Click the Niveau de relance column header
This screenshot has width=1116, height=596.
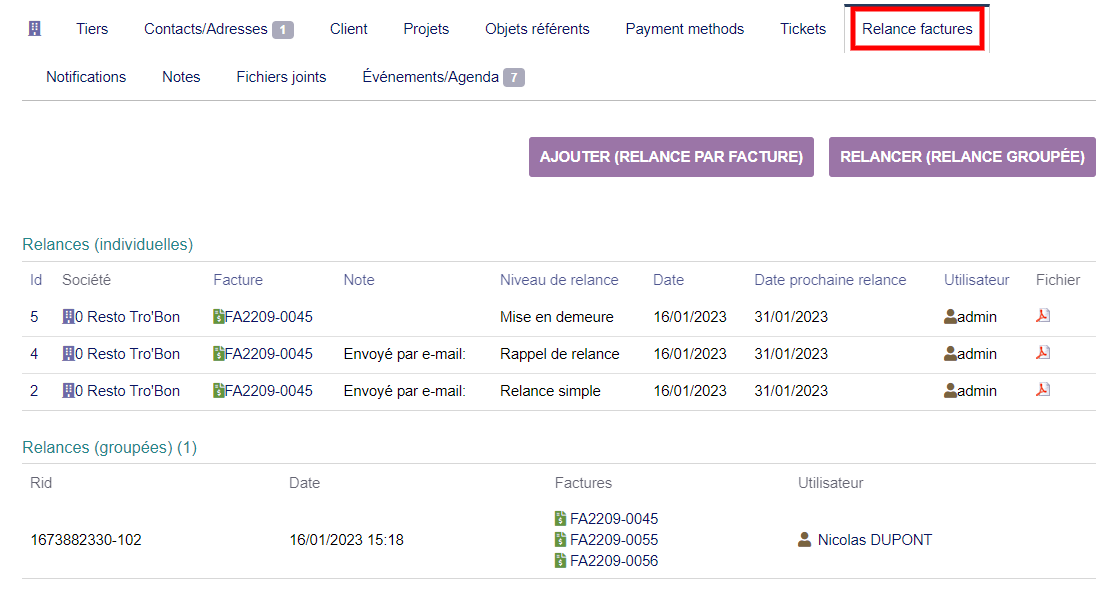tap(559, 280)
